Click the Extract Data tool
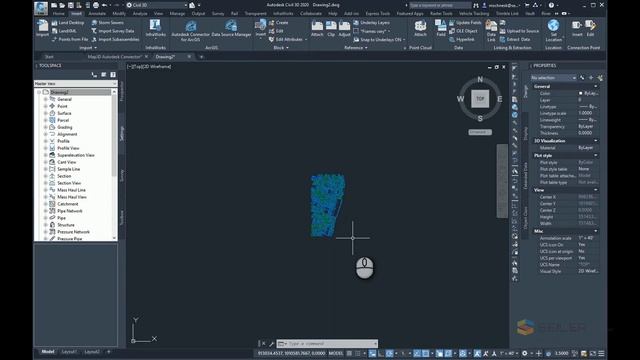The image size is (640, 360). tap(515, 40)
